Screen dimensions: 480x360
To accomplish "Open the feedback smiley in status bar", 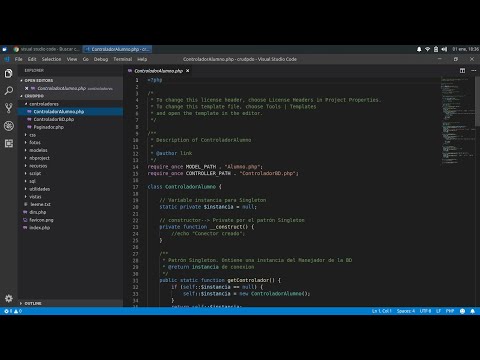I will pos(462,311).
